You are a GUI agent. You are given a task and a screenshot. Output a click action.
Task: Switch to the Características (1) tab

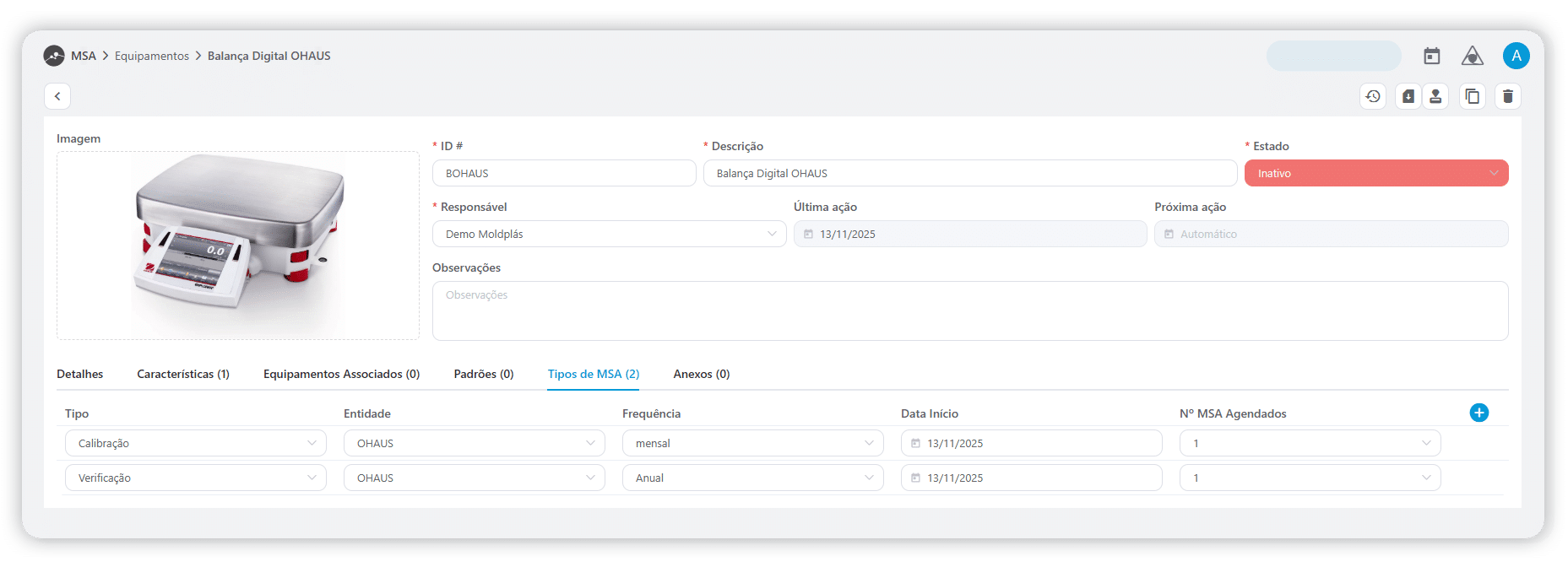click(183, 374)
